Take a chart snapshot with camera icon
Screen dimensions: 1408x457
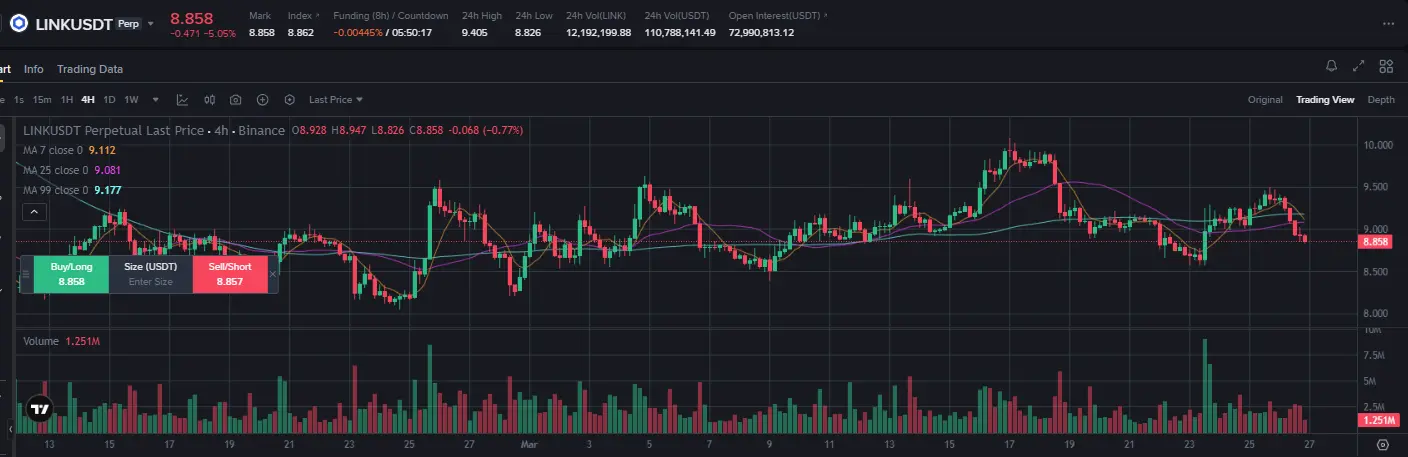pos(236,100)
